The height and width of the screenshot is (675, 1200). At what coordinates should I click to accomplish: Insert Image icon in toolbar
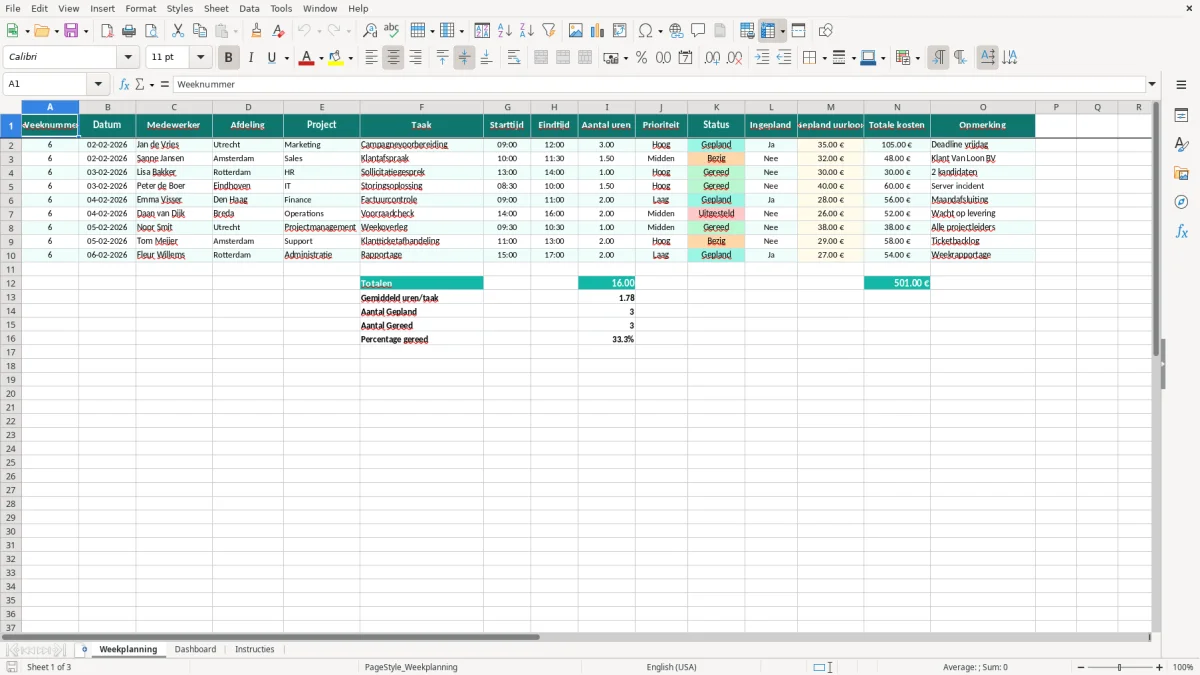click(x=576, y=31)
